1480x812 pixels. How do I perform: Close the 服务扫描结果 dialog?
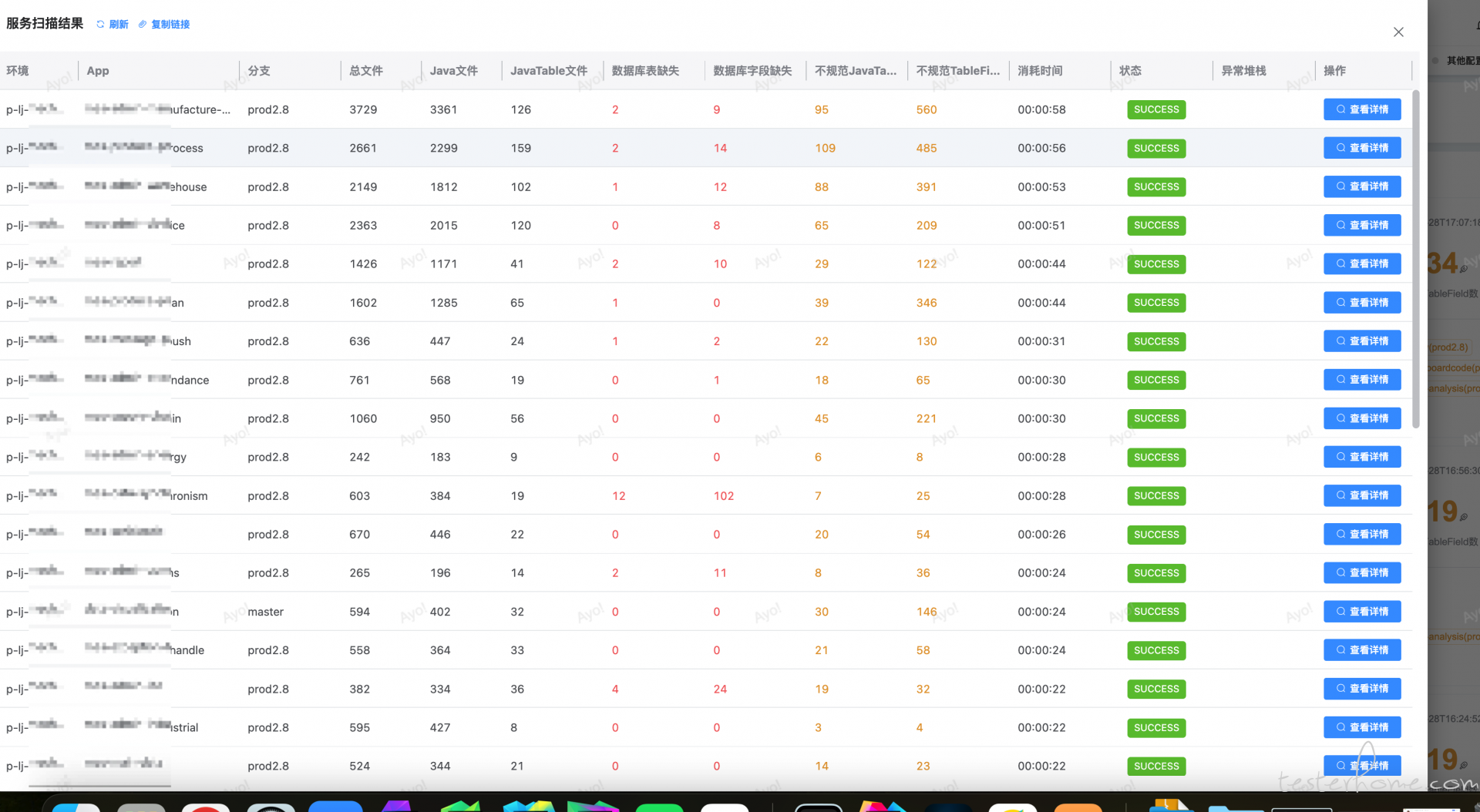(x=1398, y=32)
